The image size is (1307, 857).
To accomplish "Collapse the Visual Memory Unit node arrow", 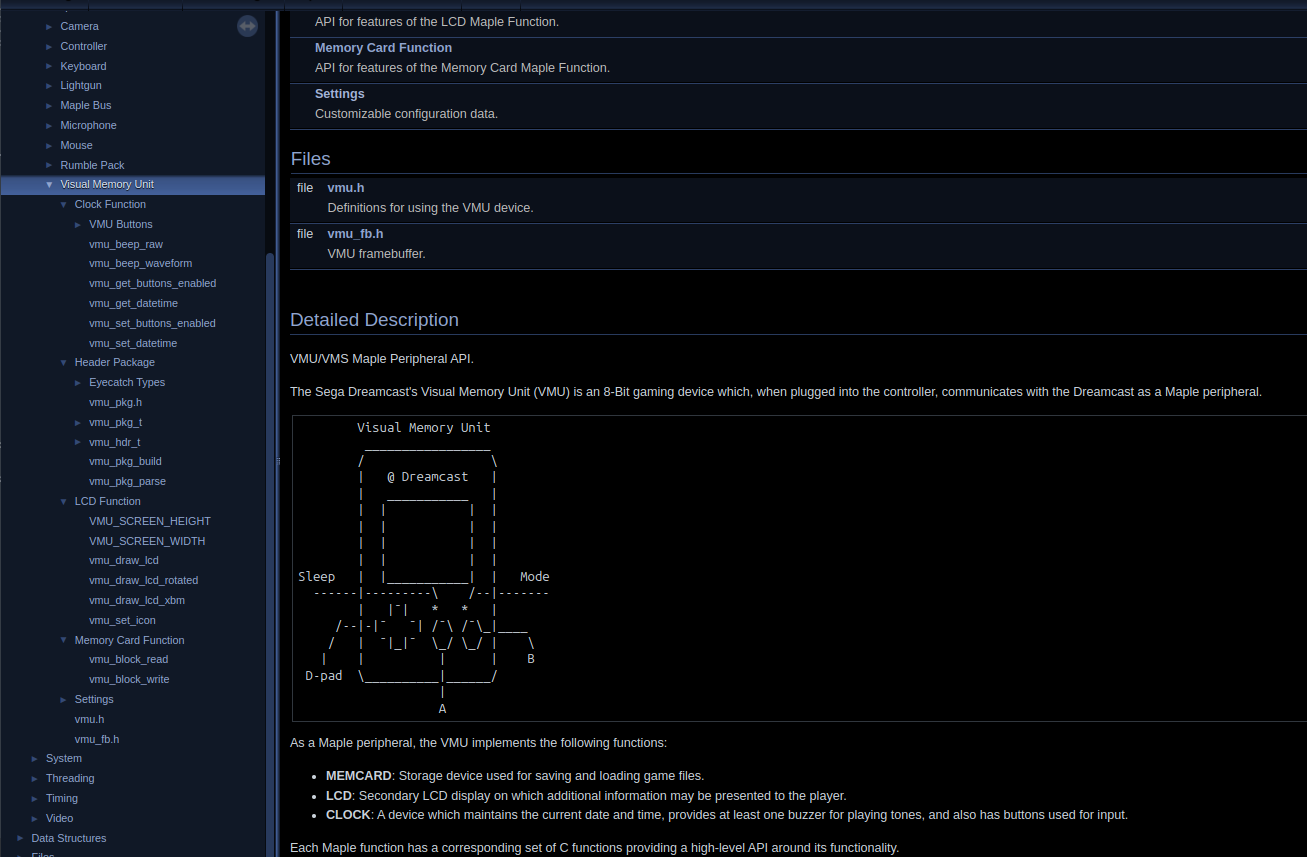I will (49, 184).
